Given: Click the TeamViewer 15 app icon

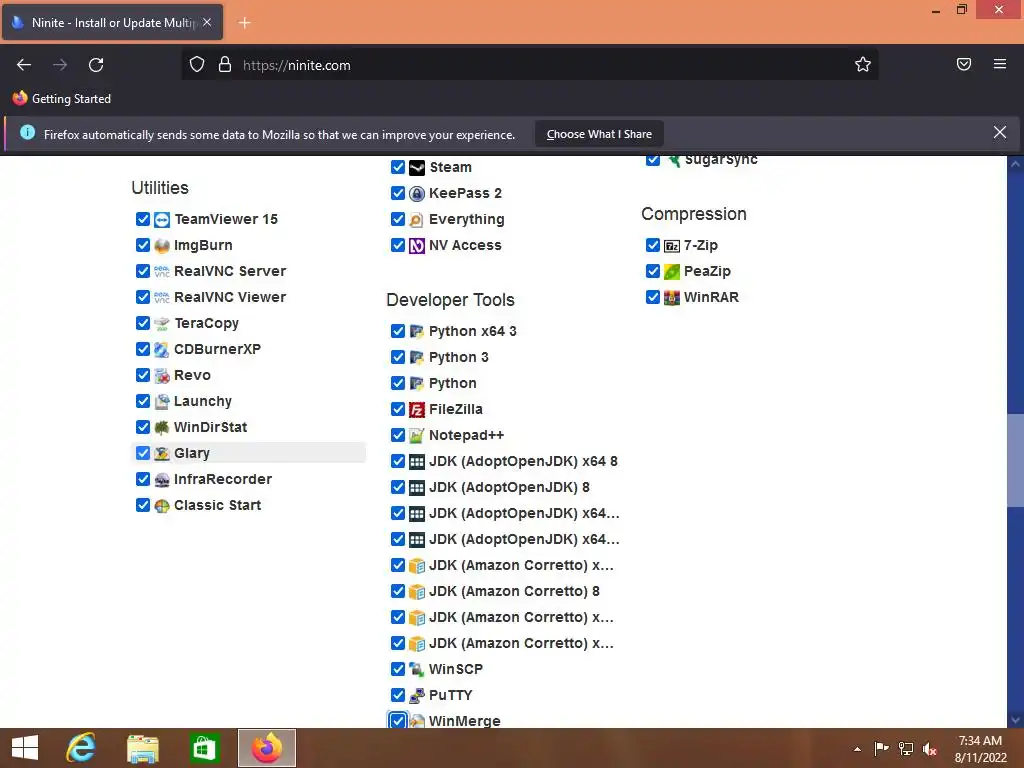Looking at the screenshot, I should pos(161,219).
